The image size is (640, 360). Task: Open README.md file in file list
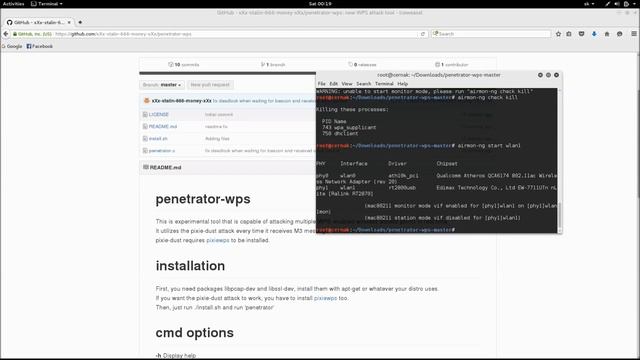pos(163,127)
